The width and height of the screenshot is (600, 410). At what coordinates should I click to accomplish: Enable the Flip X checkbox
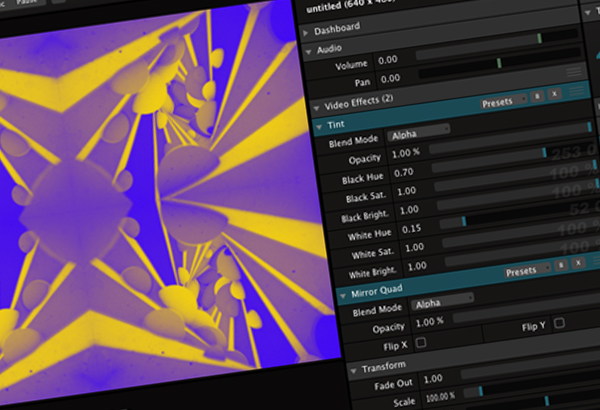[x=420, y=343]
